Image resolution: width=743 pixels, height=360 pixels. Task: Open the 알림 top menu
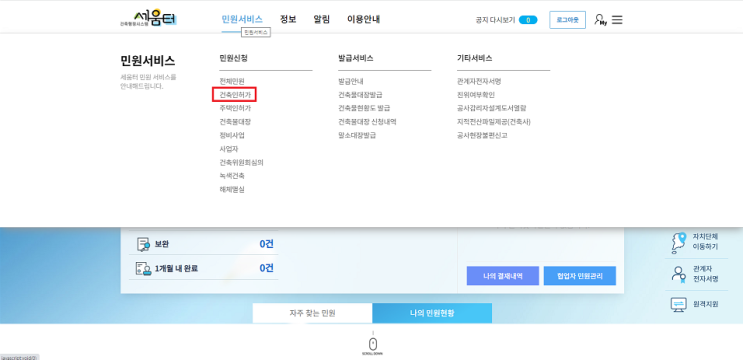tap(321, 19)
